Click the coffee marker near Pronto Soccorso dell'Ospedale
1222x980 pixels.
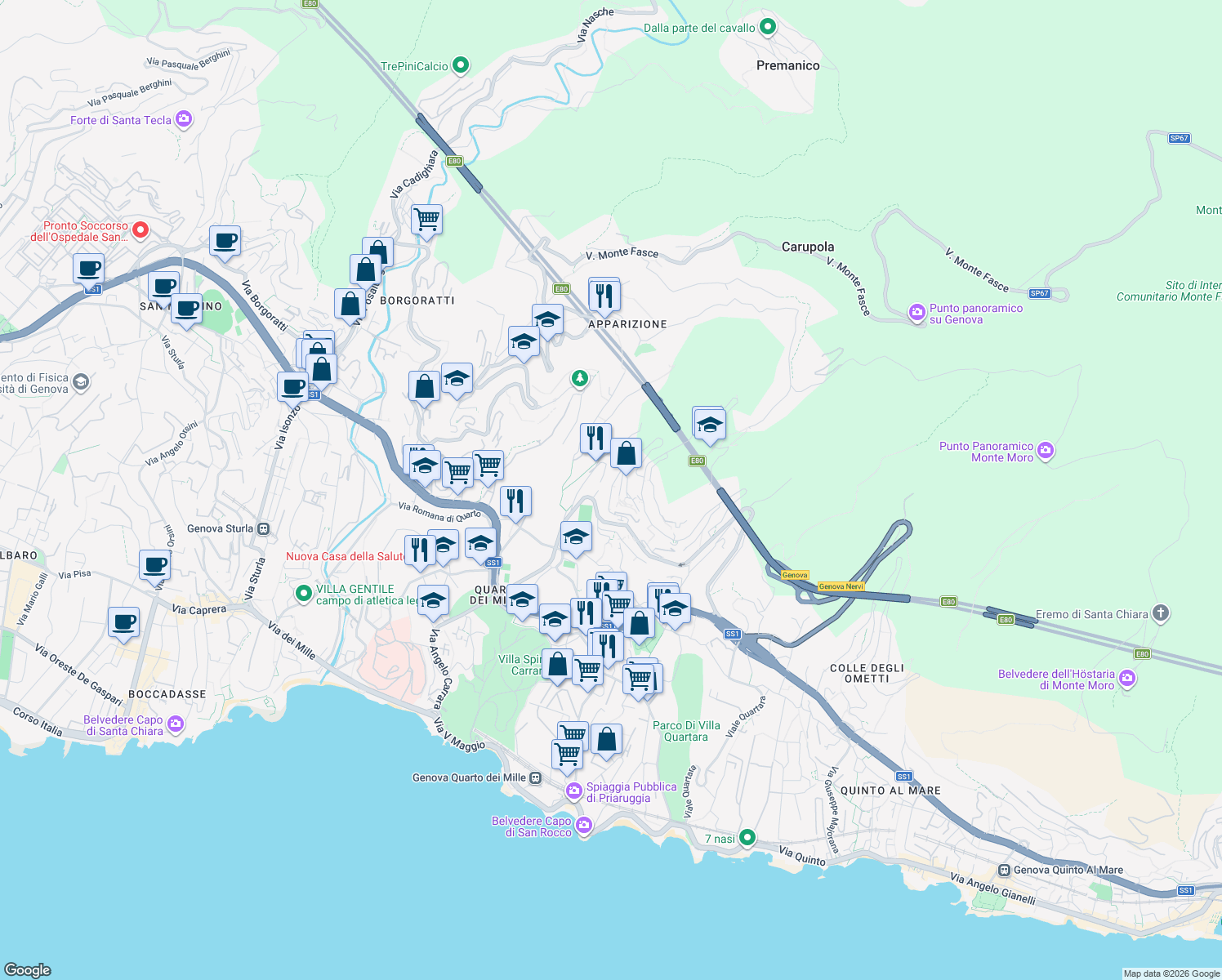[x=88, y=268]
